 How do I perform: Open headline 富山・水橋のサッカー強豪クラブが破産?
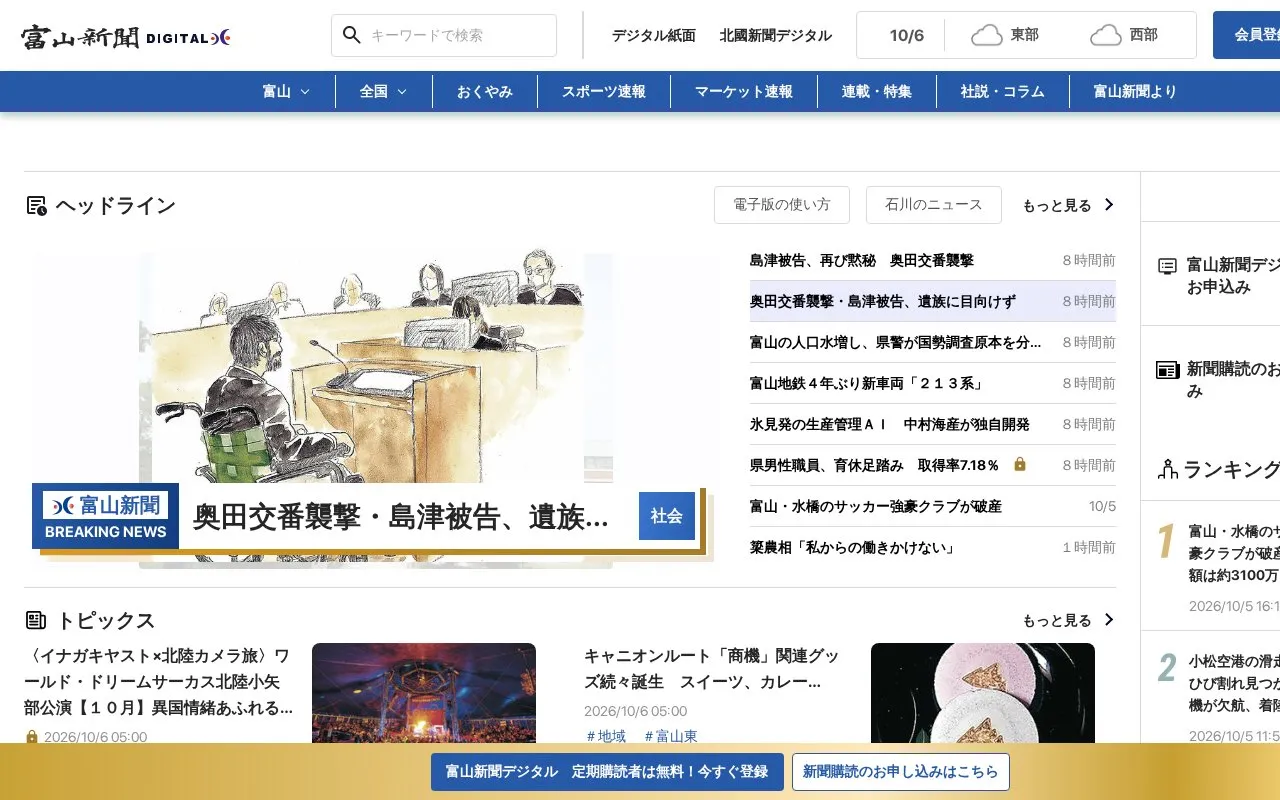[x=876, y=506]
